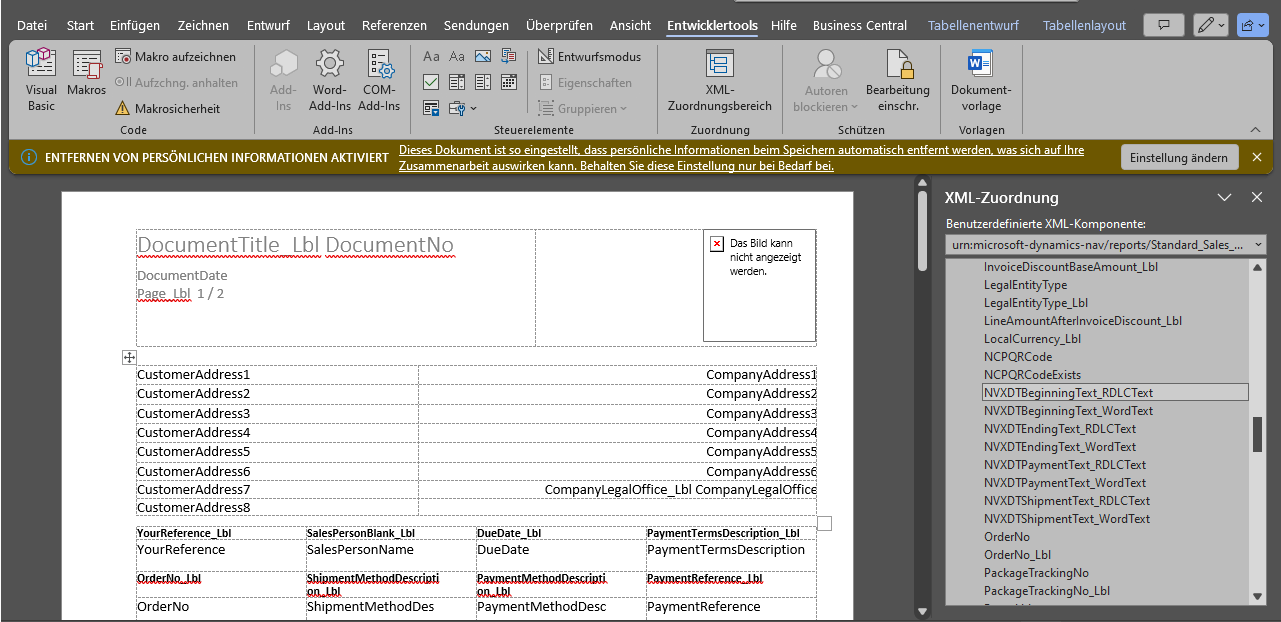
Task: Insert a date picker content control
Action: tap(508, 82)
